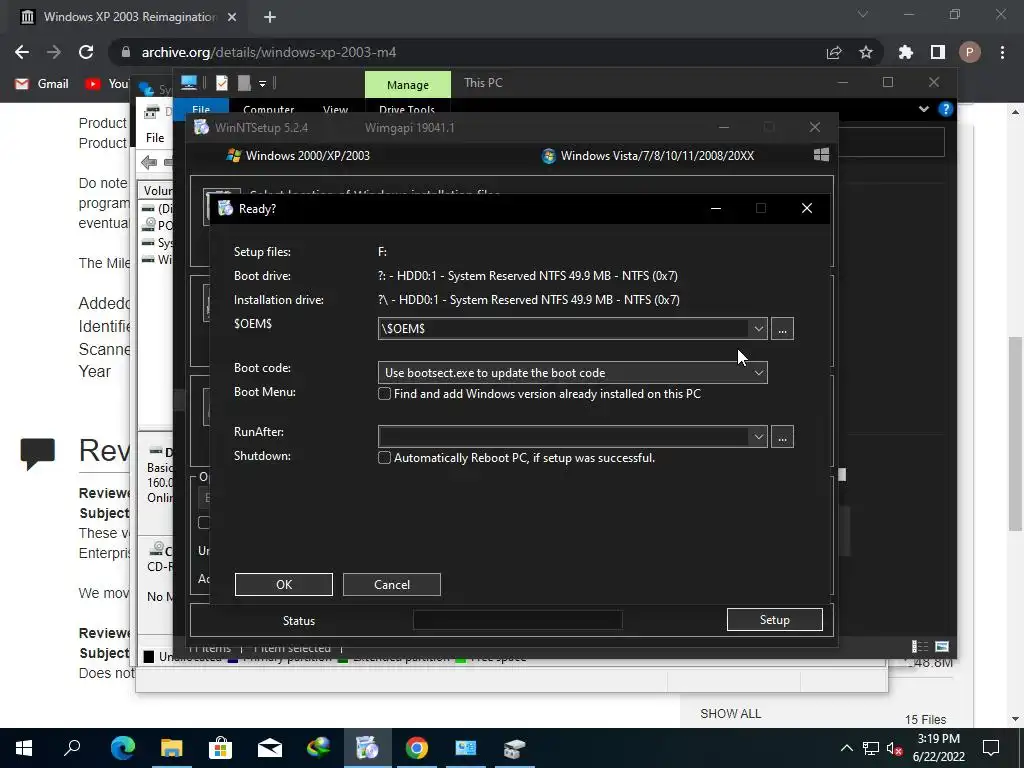Open File Explorer from taskbar
Screen dimensions: 1024x768
[x=171, y=748]
